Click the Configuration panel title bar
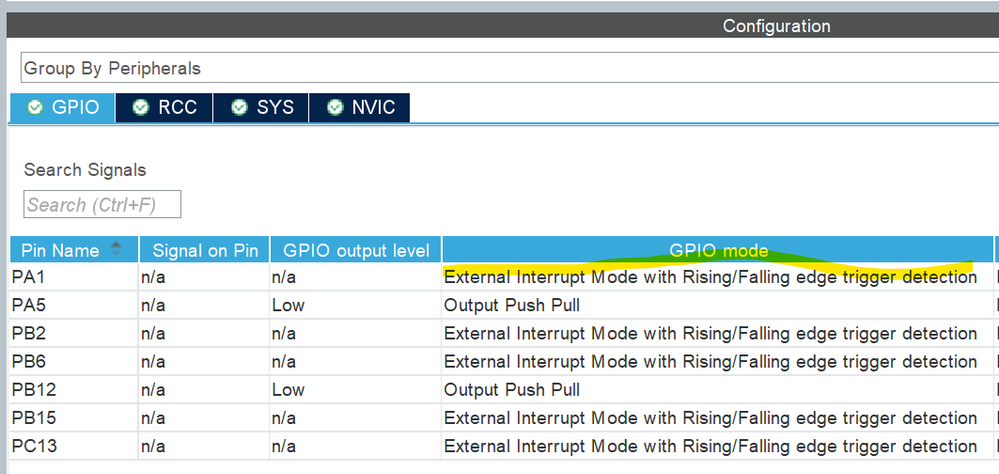The height and width of the screenshot is (474, 999). [x=503, y=26]
